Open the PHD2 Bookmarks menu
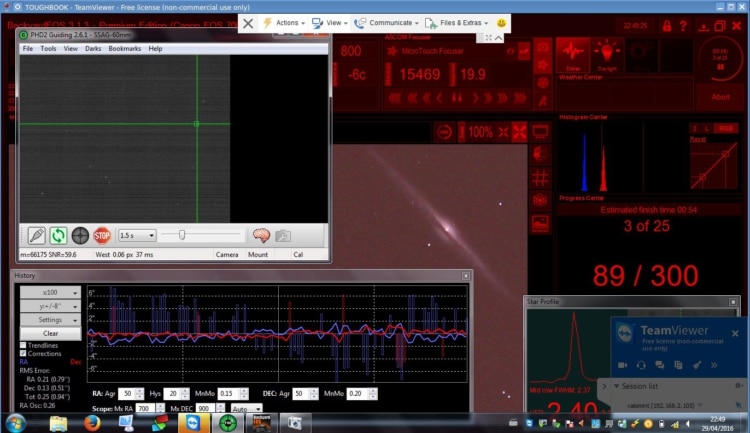This screenshot has width=750, height=433. [124, 48]
